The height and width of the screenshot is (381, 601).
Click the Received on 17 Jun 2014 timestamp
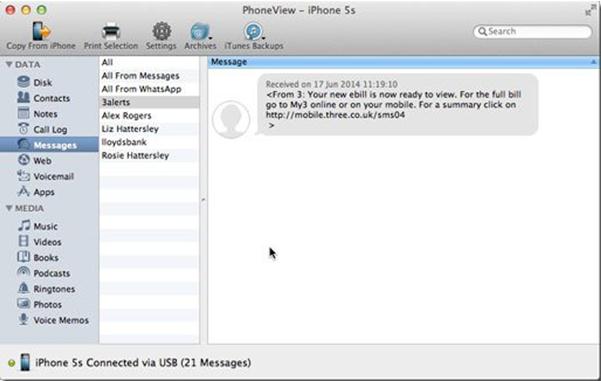point(332,84)
